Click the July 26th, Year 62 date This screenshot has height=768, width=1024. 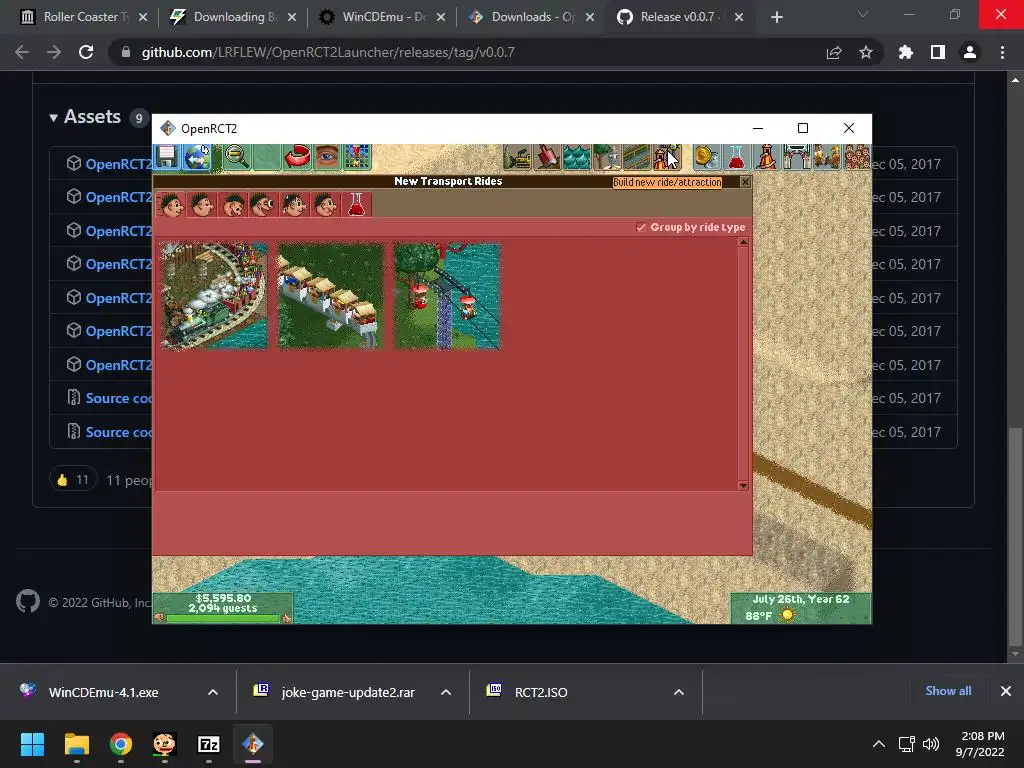[x=801, y=599]
